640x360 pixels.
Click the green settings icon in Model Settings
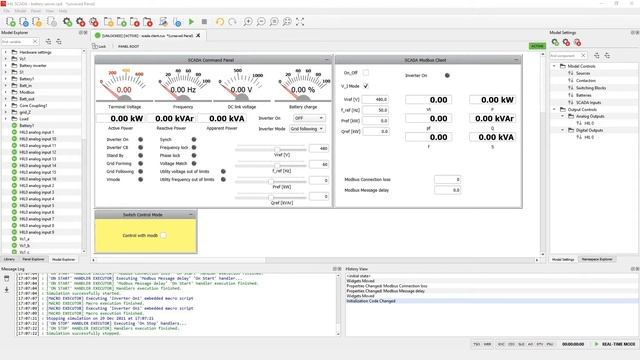pyautogui.click(x=555, y=42)
